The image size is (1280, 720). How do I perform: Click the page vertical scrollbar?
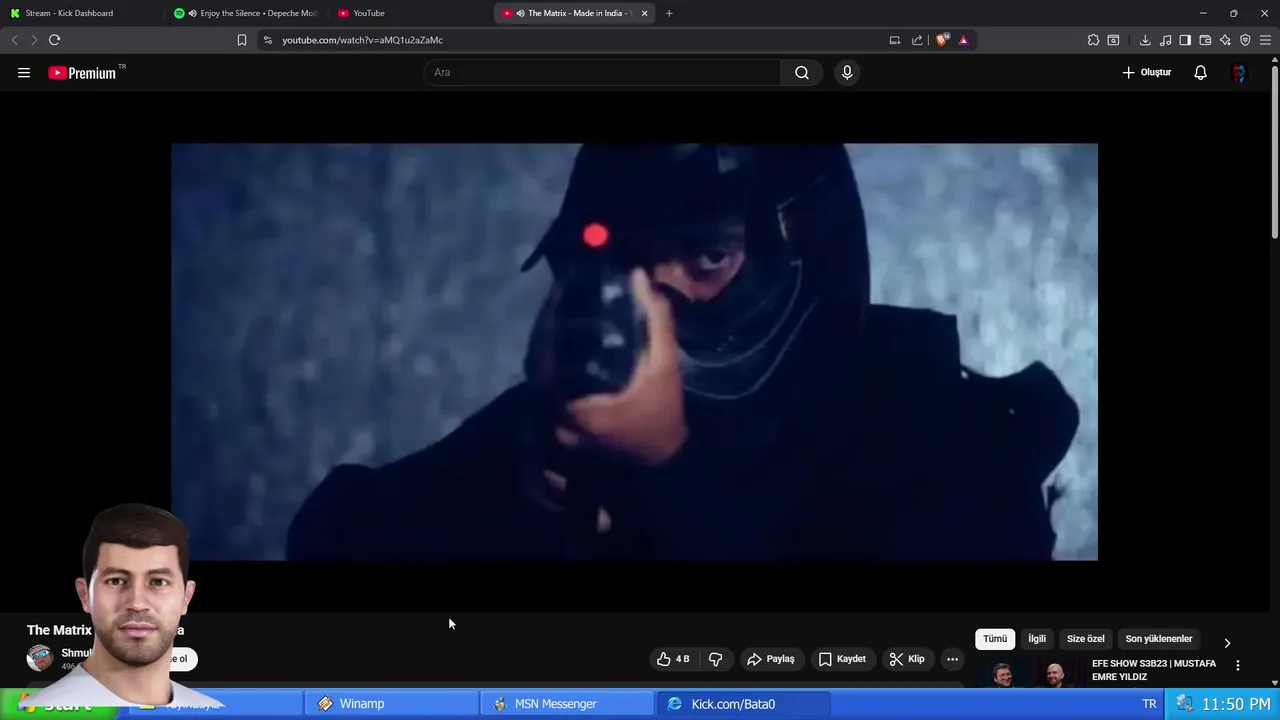1275,150
